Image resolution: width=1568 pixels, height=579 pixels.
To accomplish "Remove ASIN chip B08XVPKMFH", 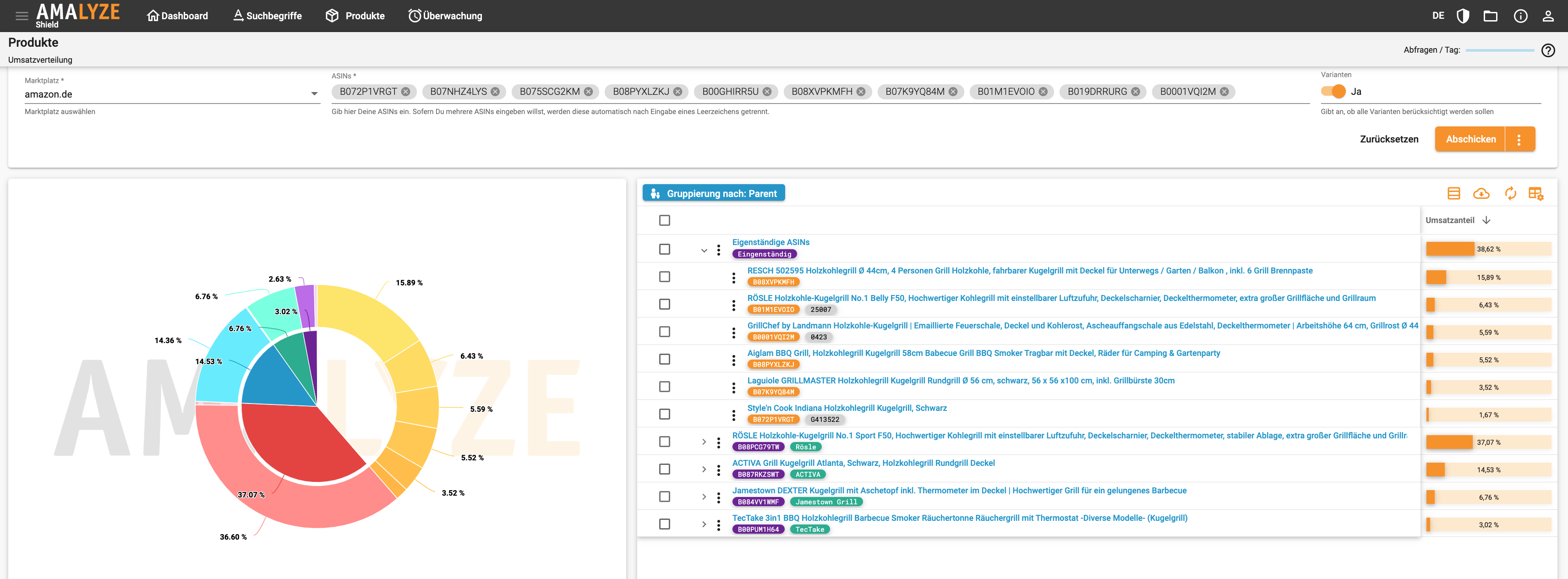I will pos(861,92).
